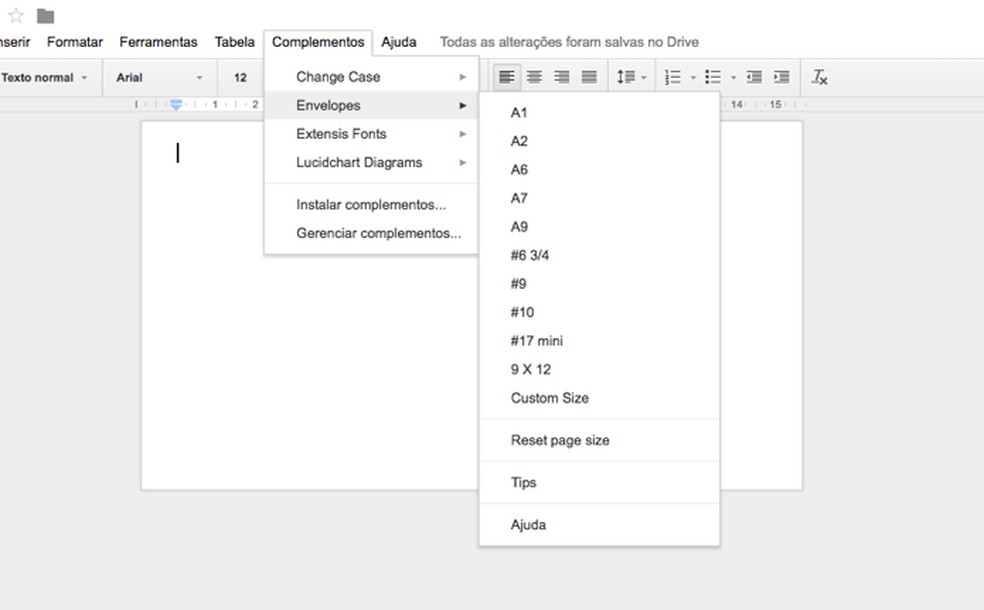Click Instalar complementos...
The width and height of the screenshot is (984, 610).
371,205
